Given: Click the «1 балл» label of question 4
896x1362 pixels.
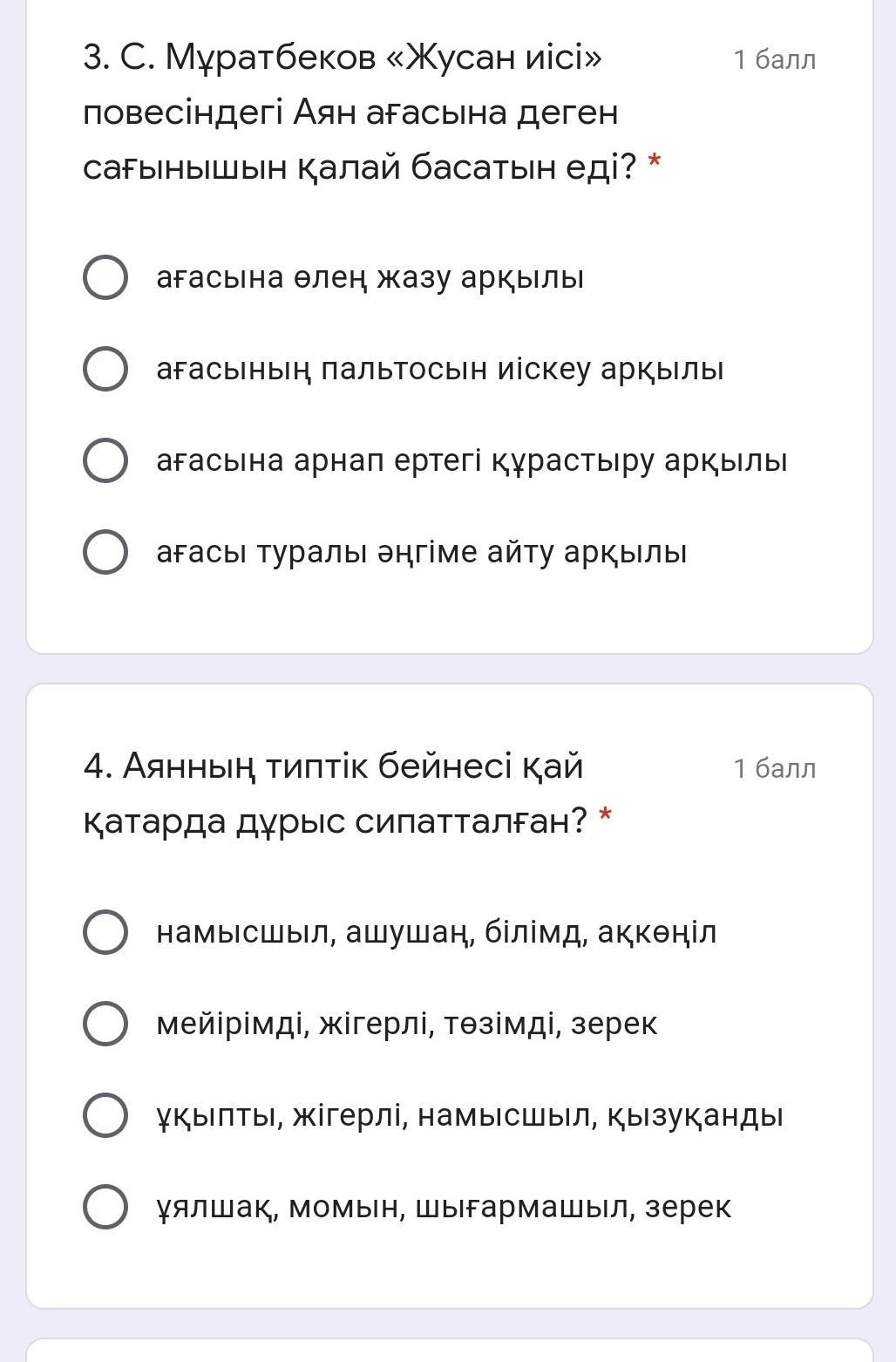Looking at the screenshot, I should point(774,768).
